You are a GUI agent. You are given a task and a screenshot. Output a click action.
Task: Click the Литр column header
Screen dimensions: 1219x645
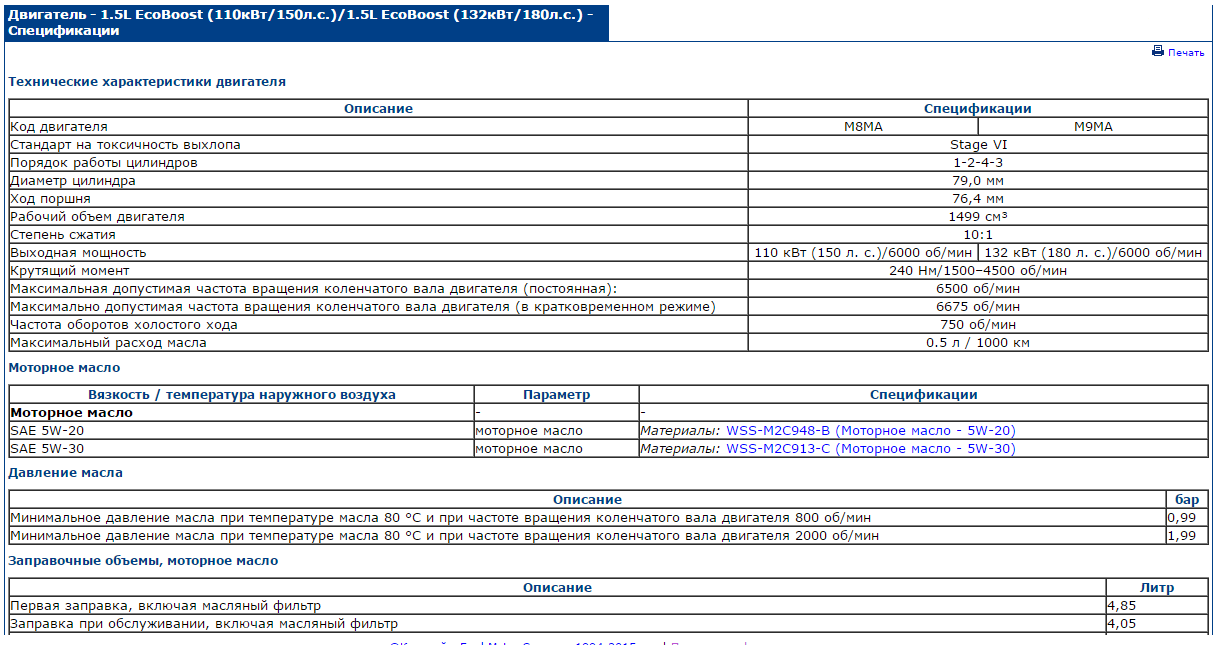[x=1156, y=587]
